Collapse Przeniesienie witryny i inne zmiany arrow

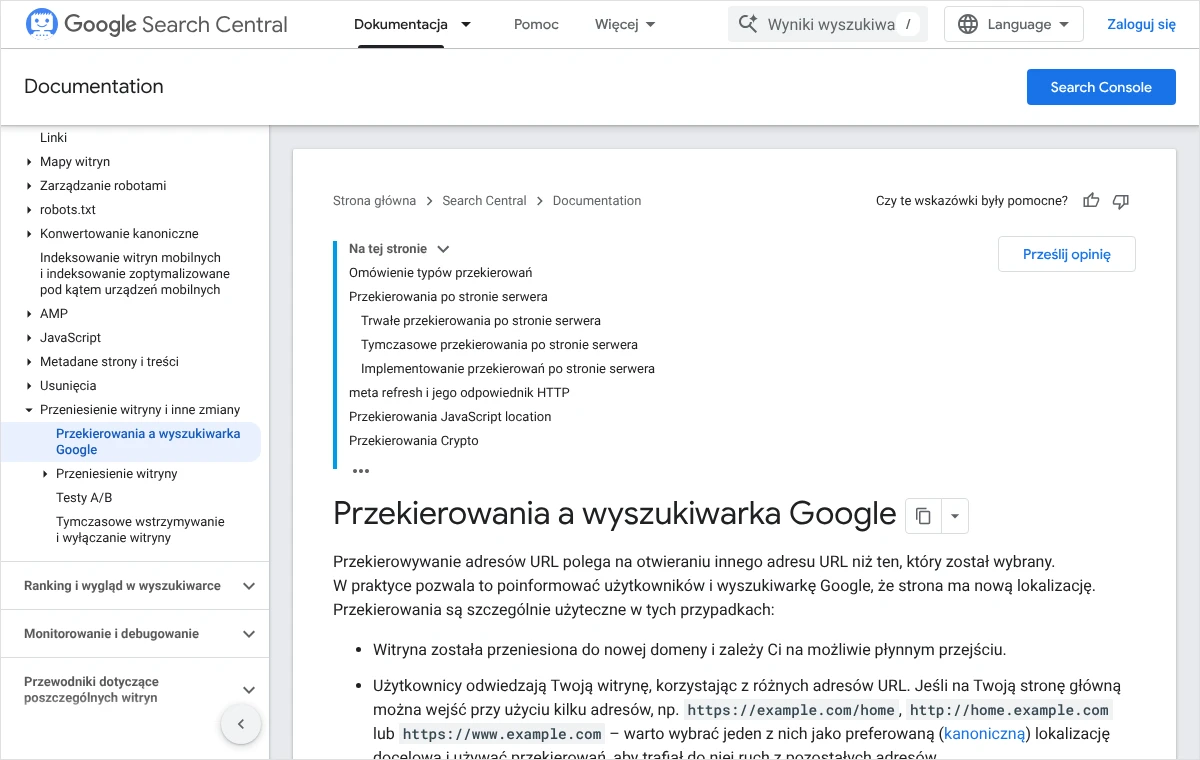pos(29,410)
